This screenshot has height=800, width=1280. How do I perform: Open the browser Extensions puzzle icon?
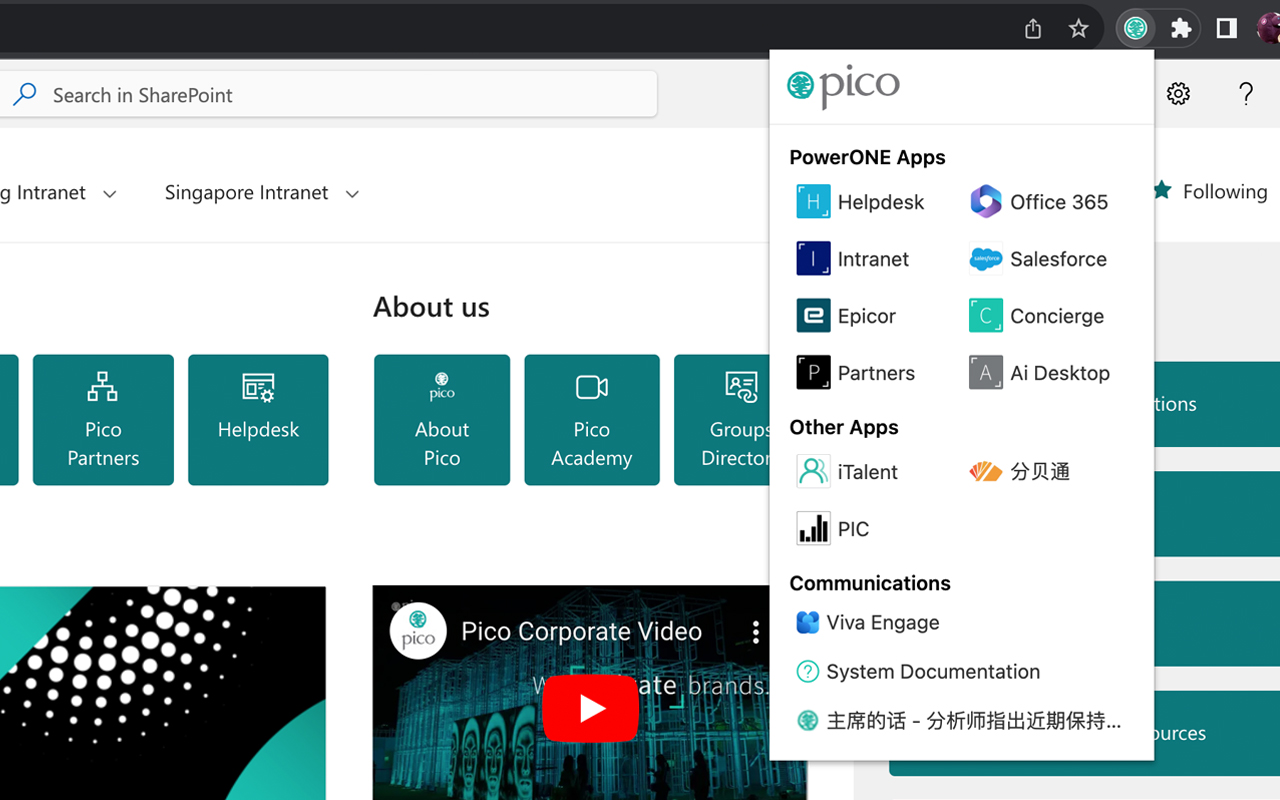coord(1181,28)
